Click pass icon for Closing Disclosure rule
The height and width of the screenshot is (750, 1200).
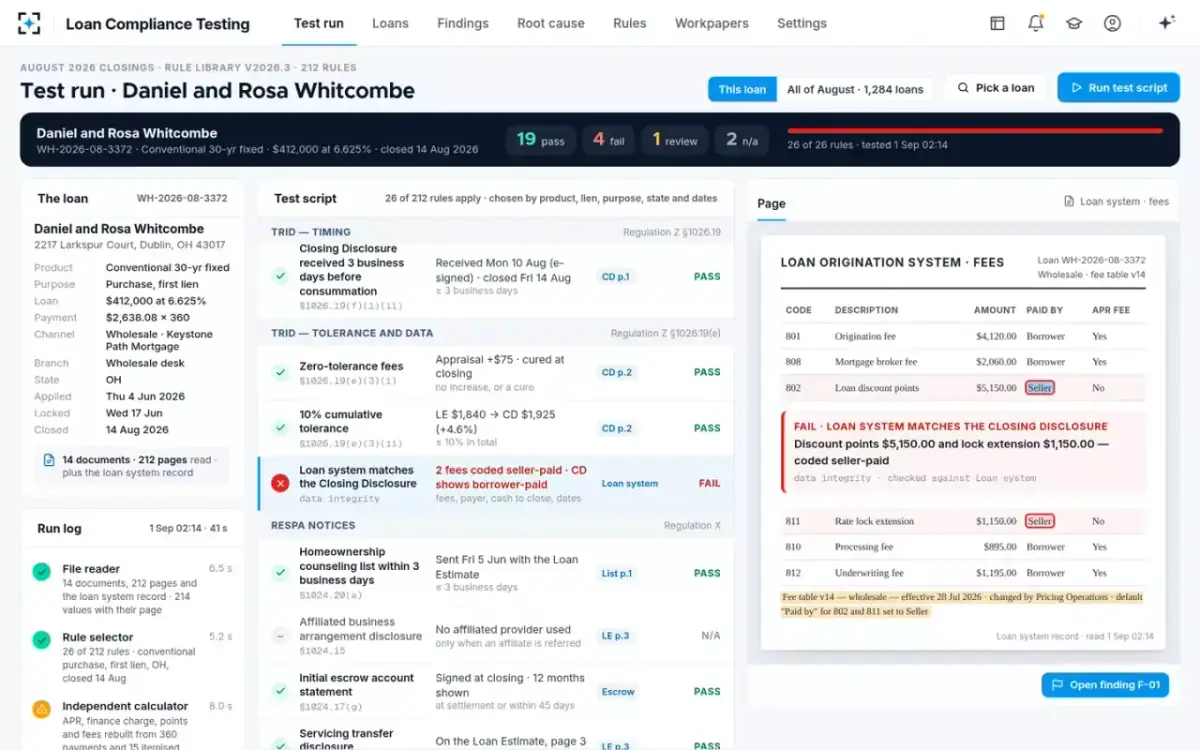(x=280, y=276)
